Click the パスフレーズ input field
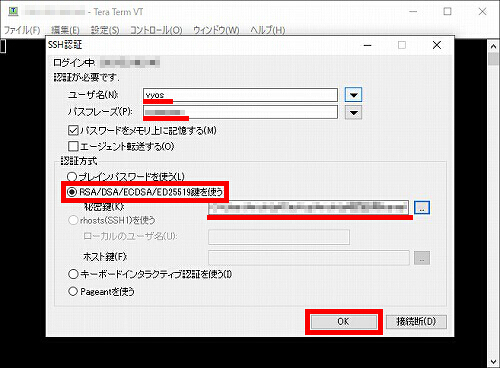The image size is (500, 368). pos(240,112)
